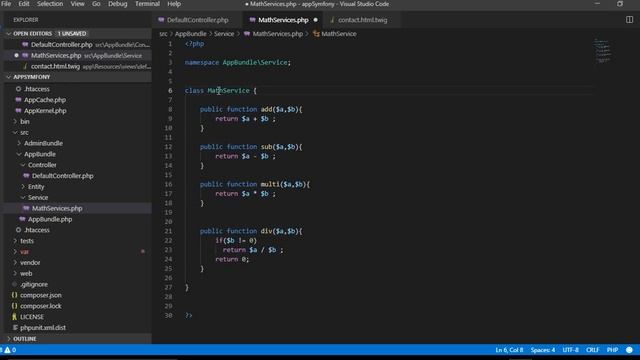This screenshot has width=640, height=360.
Task: Open the View menu
Action: (x=78, y=4)
